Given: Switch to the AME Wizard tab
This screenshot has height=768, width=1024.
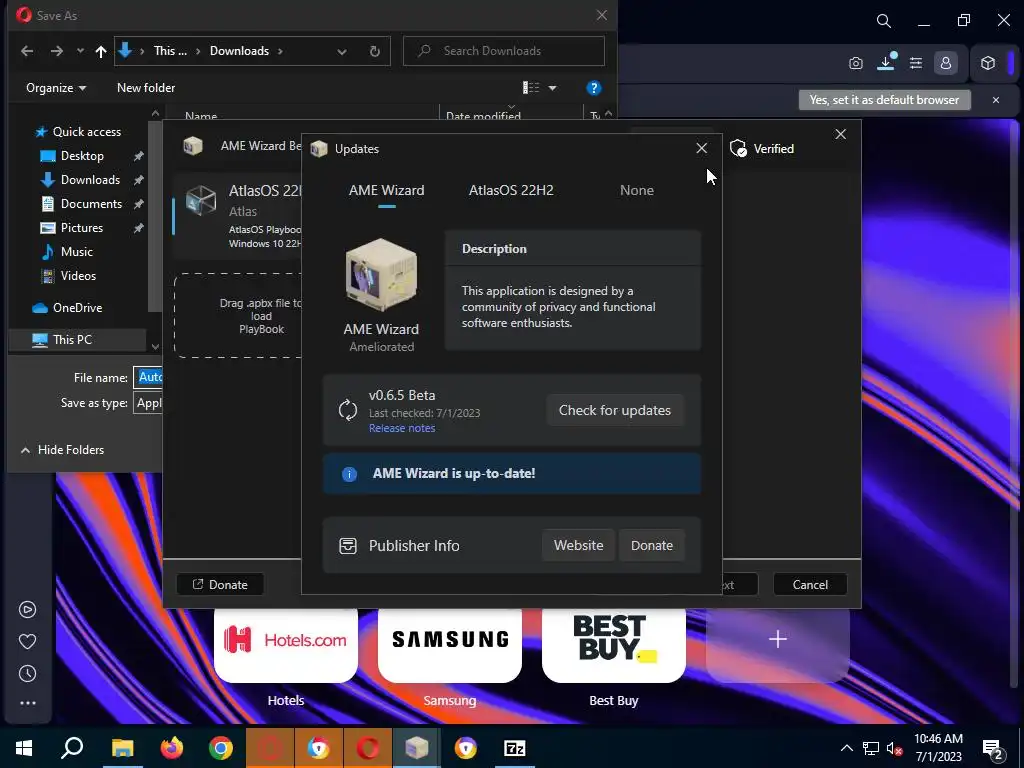Looking at the screenshot, I should click(387, 190).
